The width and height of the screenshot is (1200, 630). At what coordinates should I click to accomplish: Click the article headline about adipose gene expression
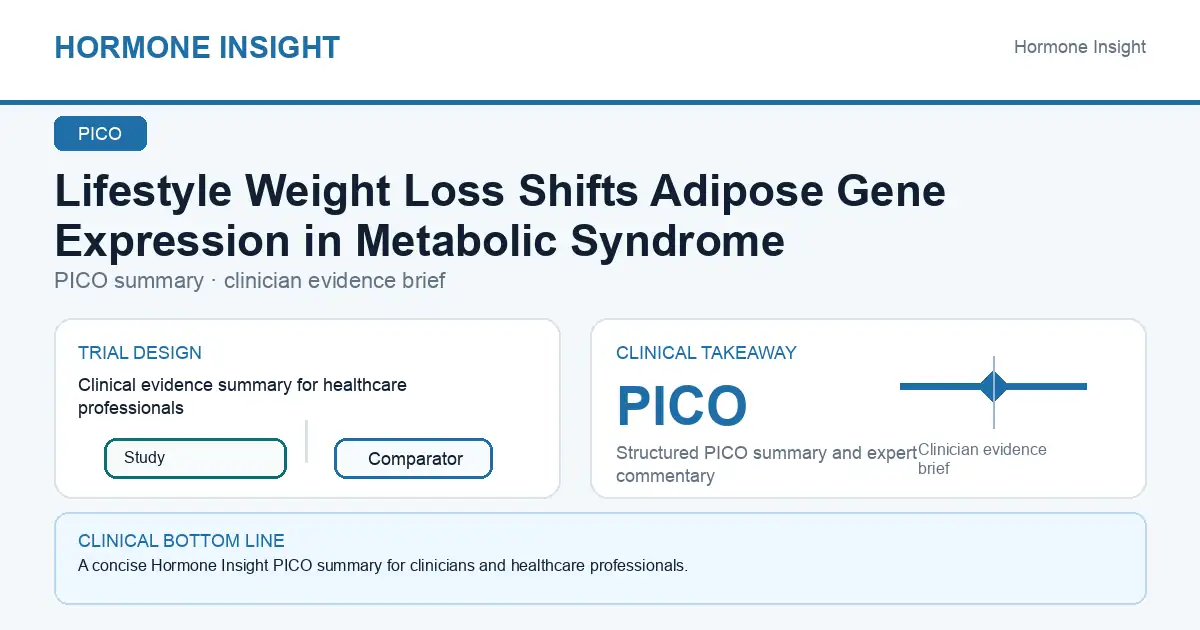click(500, 215)
